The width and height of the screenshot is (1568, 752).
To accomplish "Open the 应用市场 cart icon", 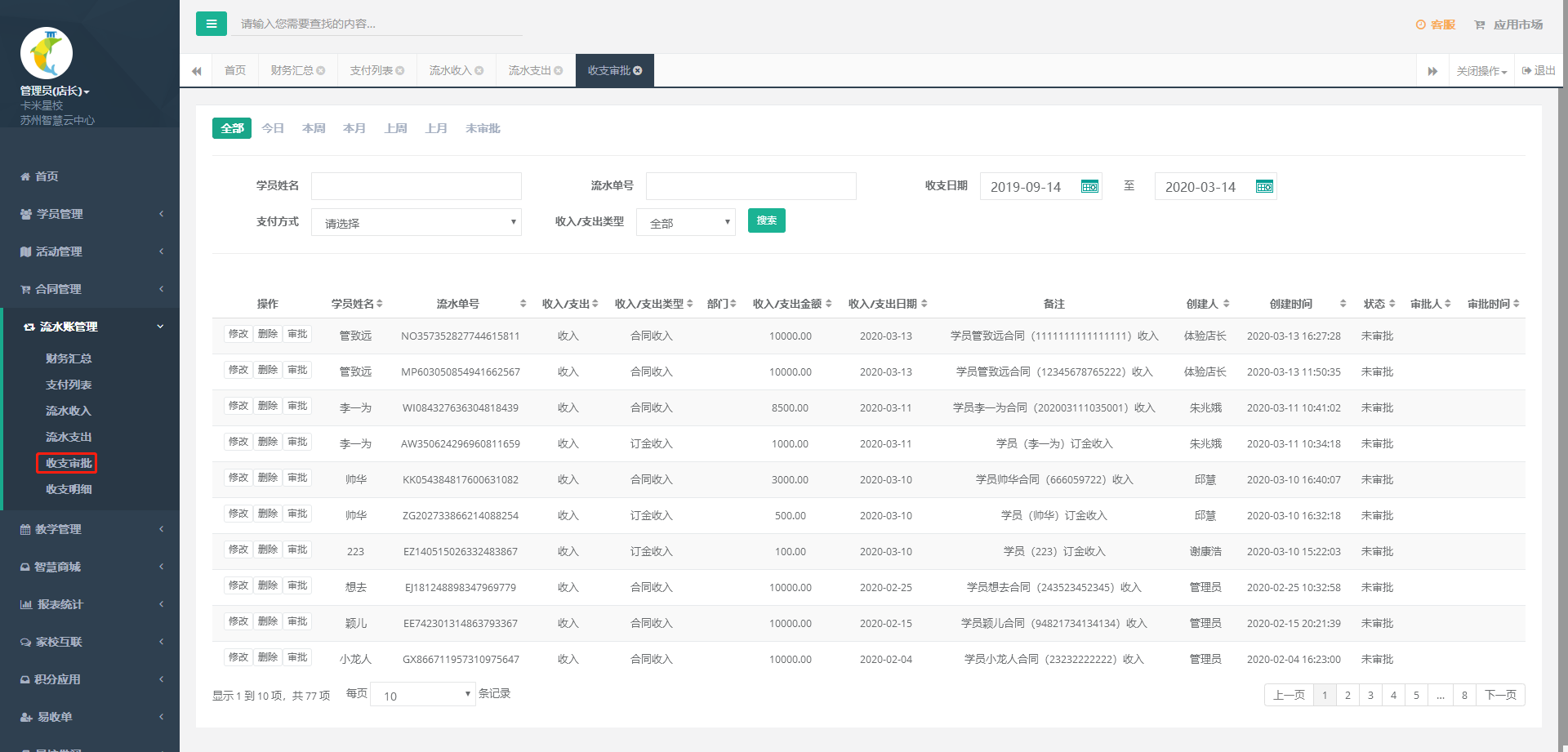I will click(1479, 24).
